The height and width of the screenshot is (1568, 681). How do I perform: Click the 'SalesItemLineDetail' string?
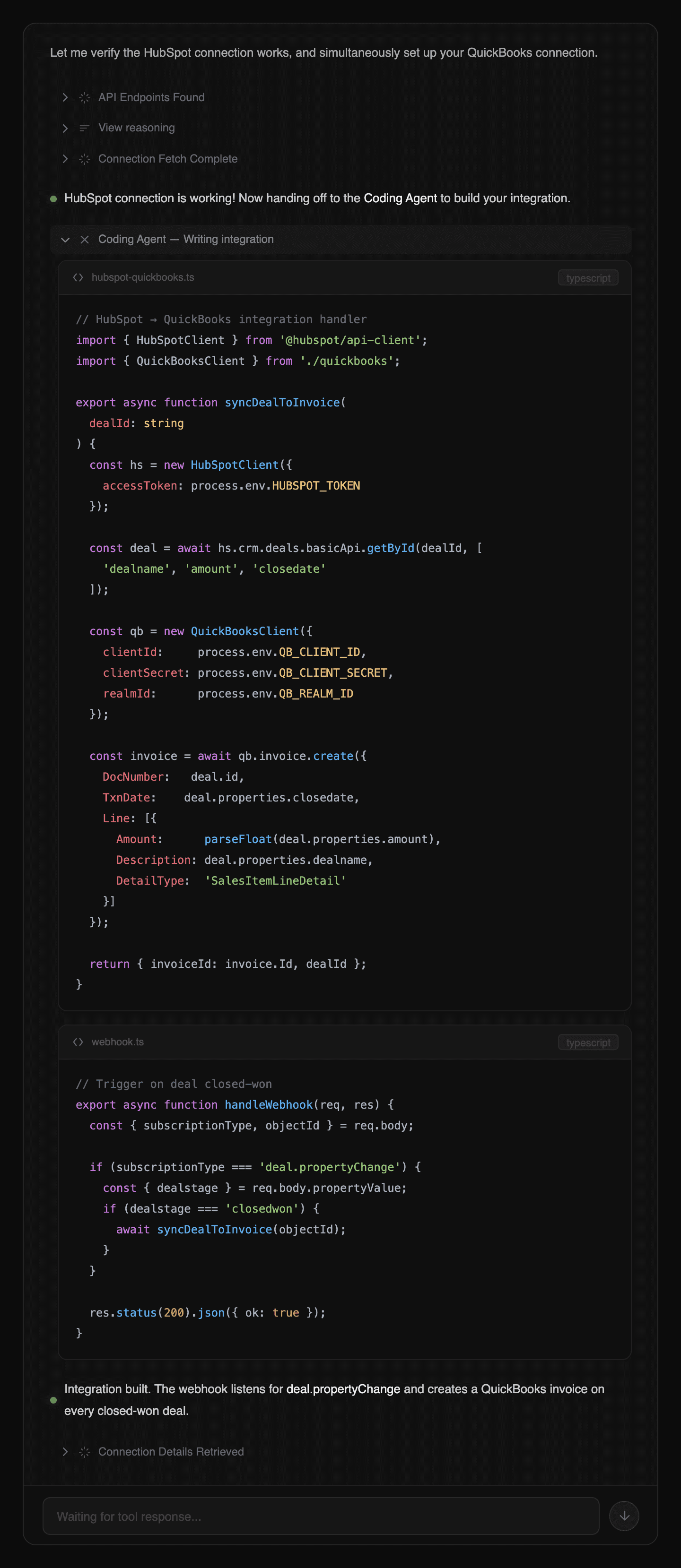(275, 881)
